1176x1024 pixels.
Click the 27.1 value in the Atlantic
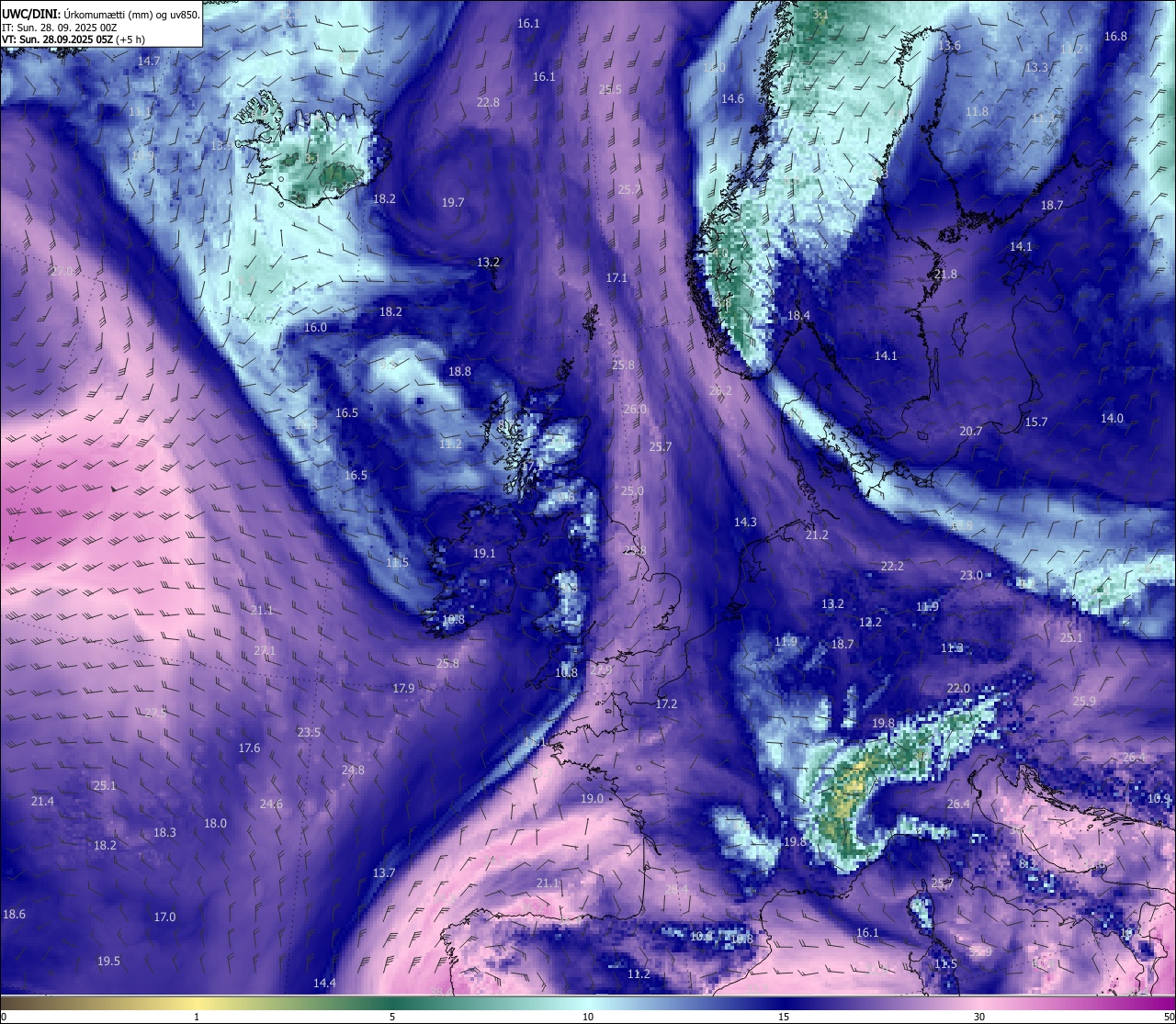265,650
